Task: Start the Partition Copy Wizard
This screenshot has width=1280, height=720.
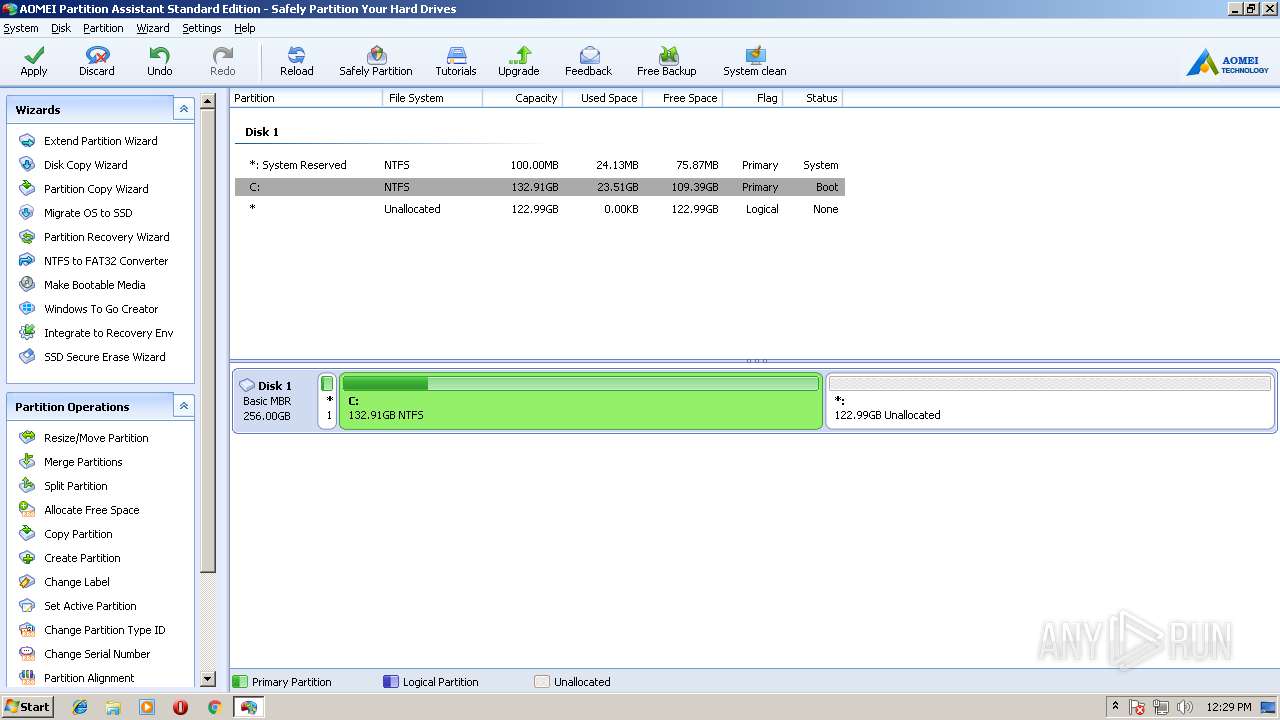Action: pos(96,189)
